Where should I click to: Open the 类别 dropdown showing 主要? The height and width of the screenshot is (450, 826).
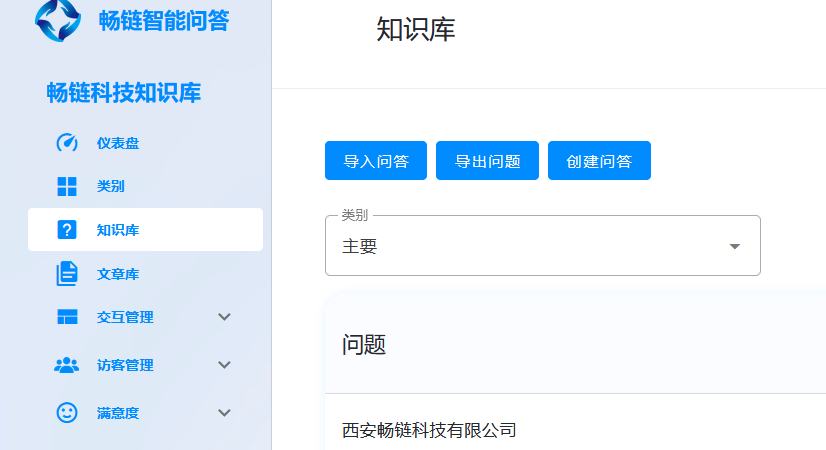pos(542,246)
